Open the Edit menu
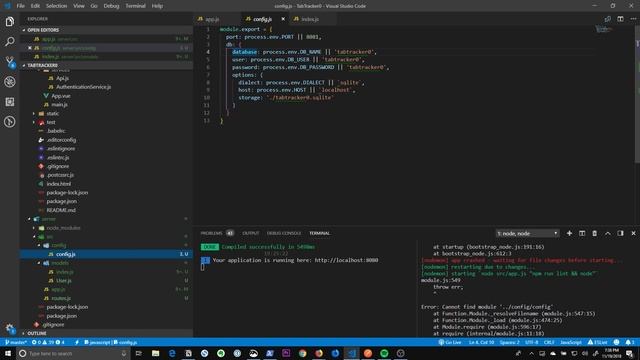Image resolution: width=640 pixels, height=360 pixels. click(x=35, y=6)
